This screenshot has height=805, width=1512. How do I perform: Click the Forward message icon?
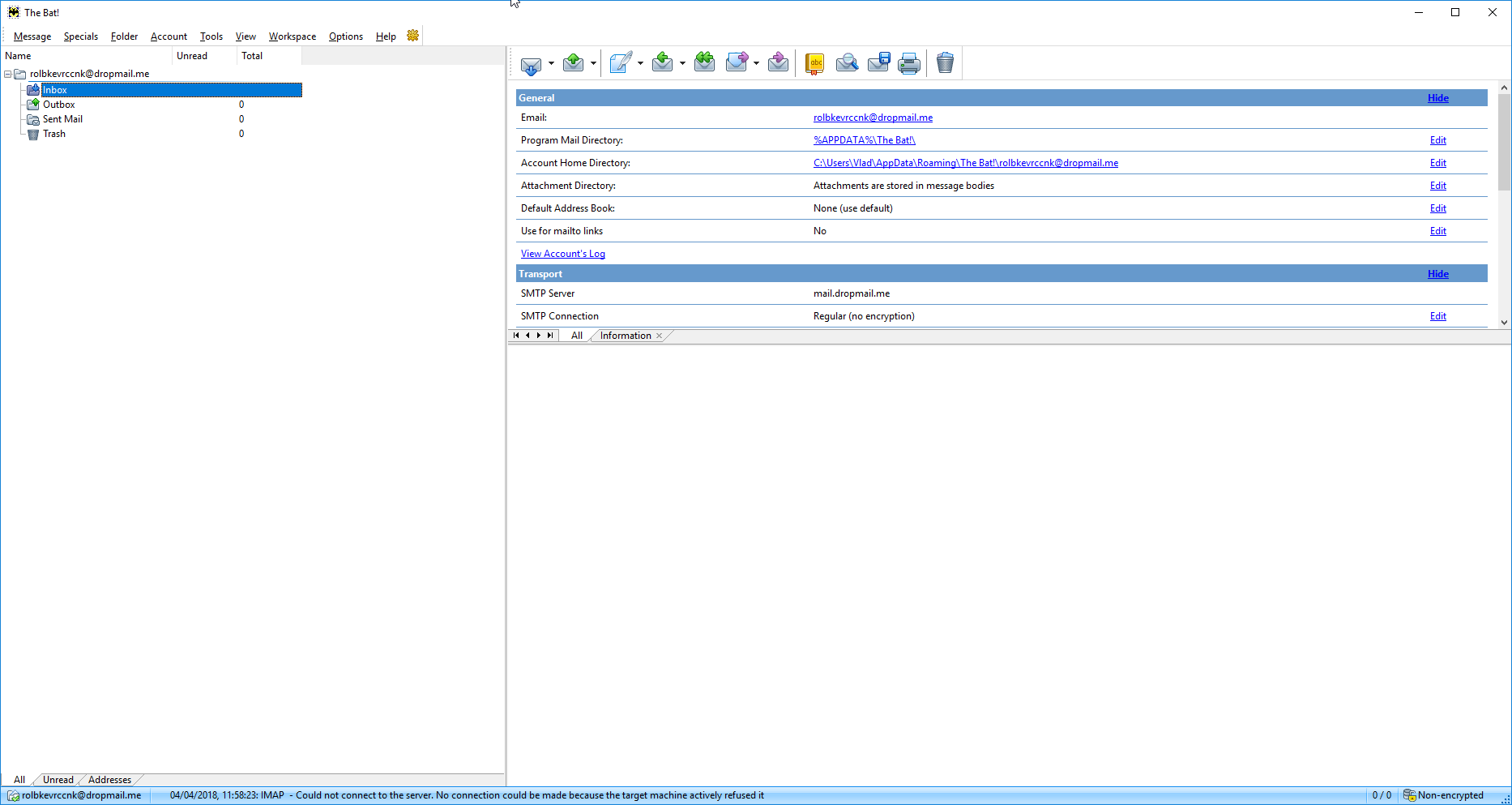coord(737,63)
